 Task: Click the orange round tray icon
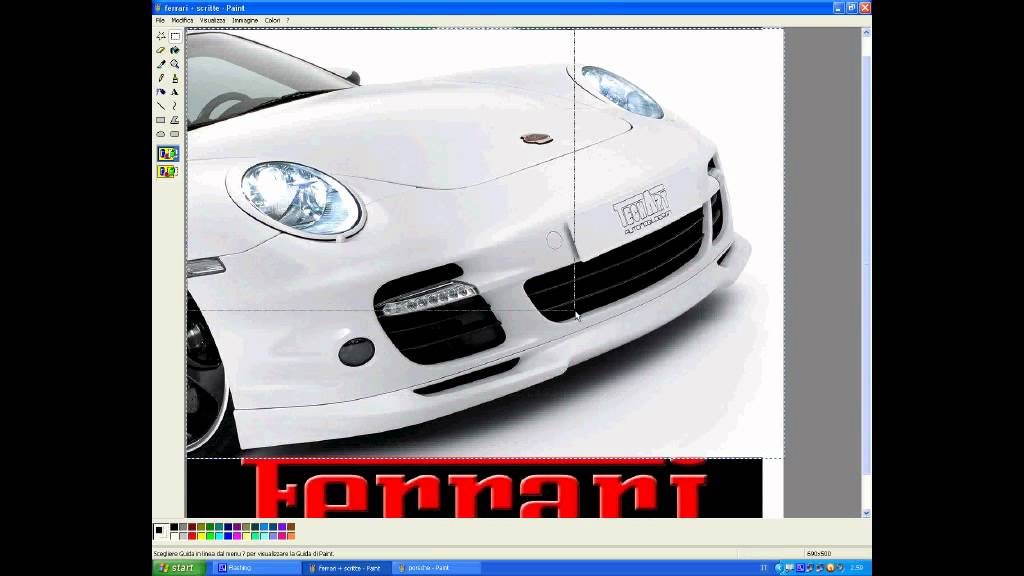[830, 568]
